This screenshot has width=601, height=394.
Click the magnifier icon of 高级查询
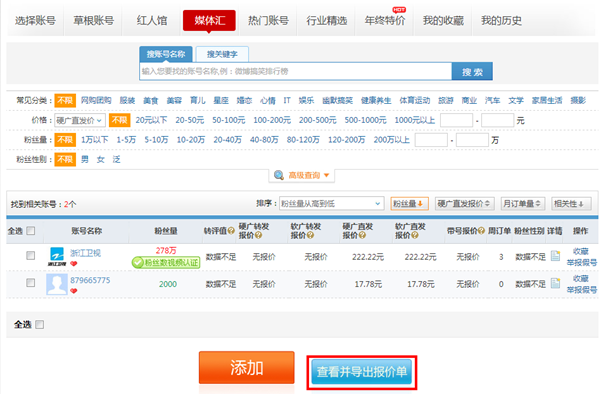pos(279,175)
